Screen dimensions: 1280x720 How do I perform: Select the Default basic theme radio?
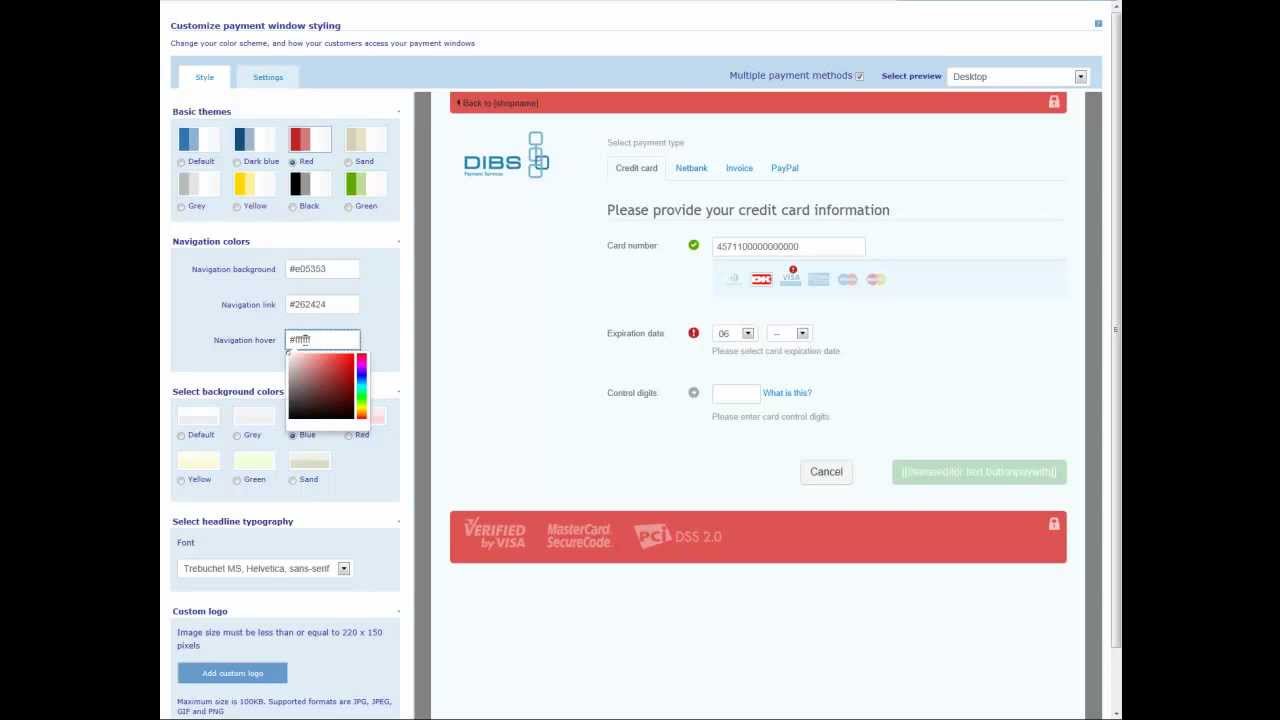coord(181,162)
